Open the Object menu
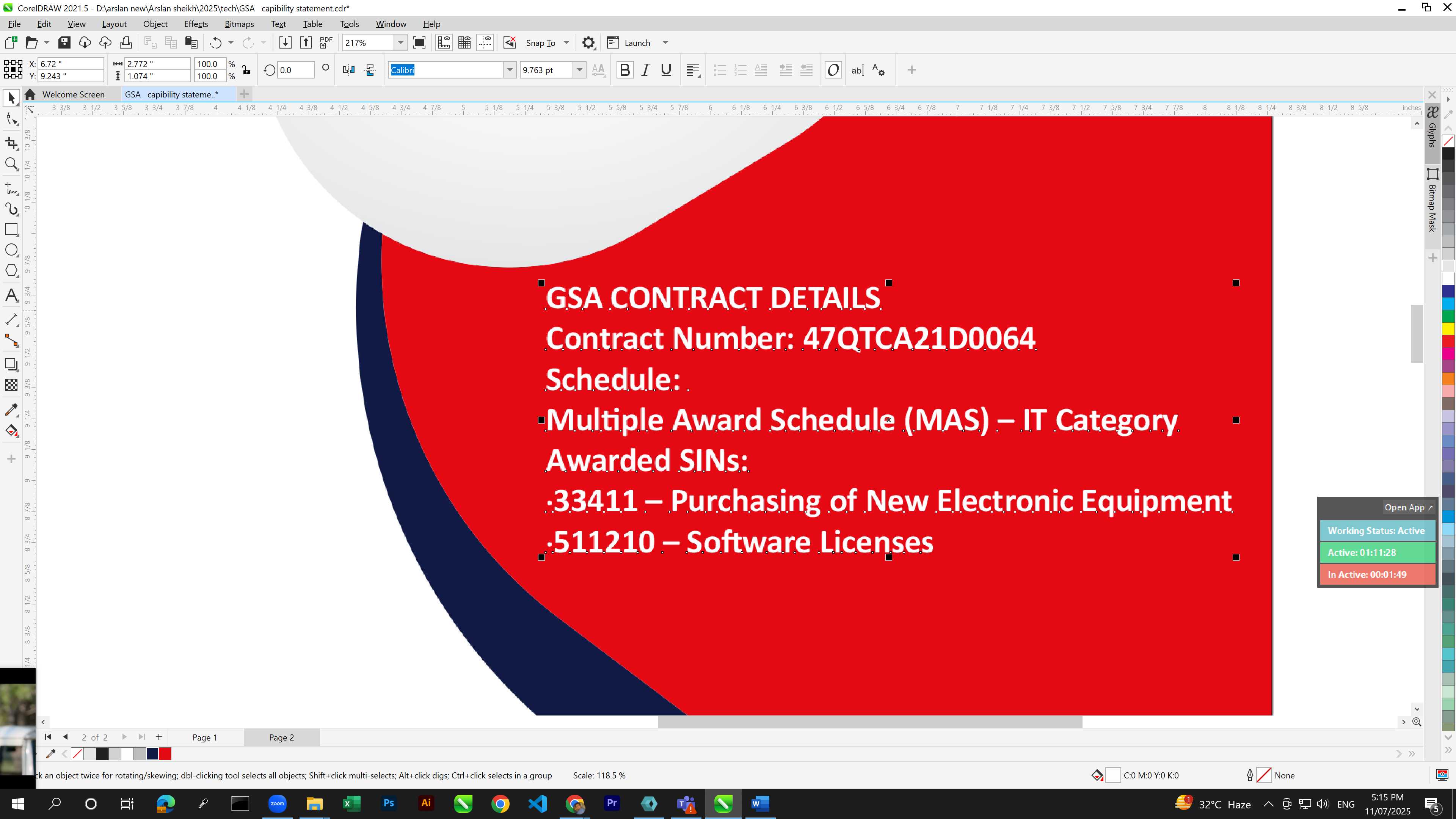Viewport: 1456px width, 819px height. 155,24
